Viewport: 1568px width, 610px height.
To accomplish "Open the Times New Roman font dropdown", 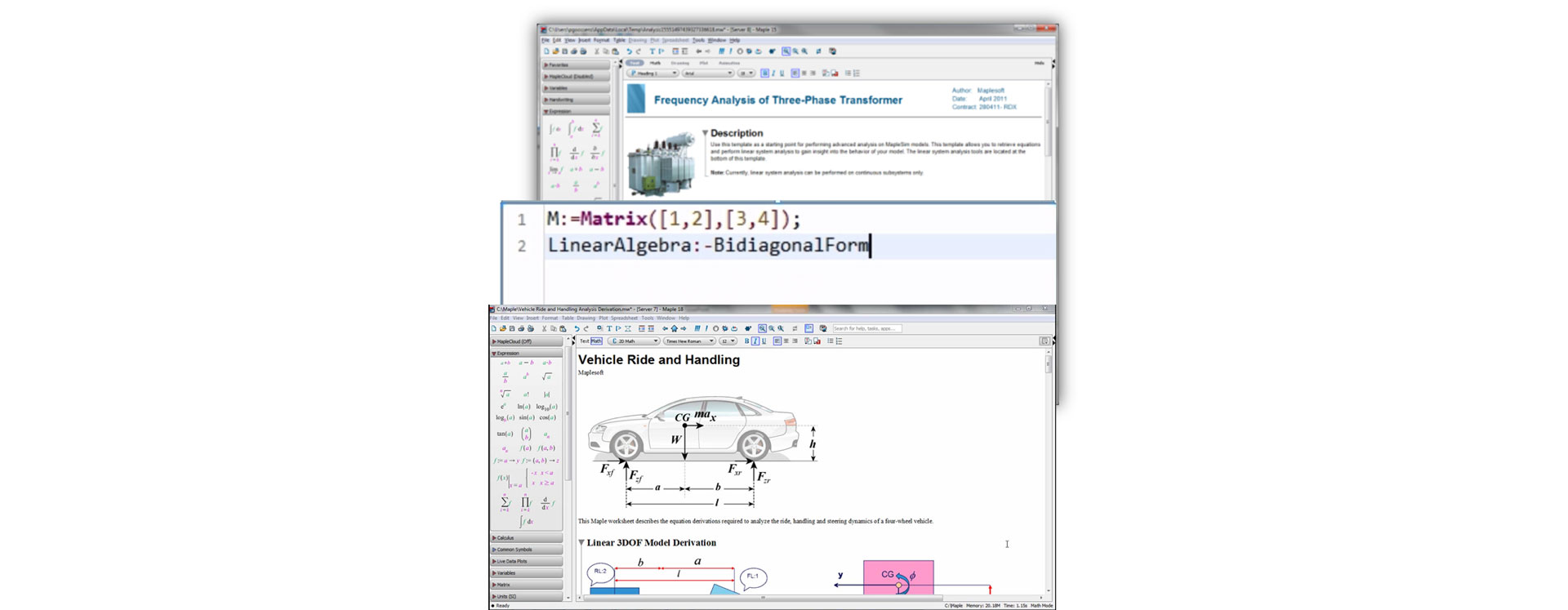I will tap(688, 341).
